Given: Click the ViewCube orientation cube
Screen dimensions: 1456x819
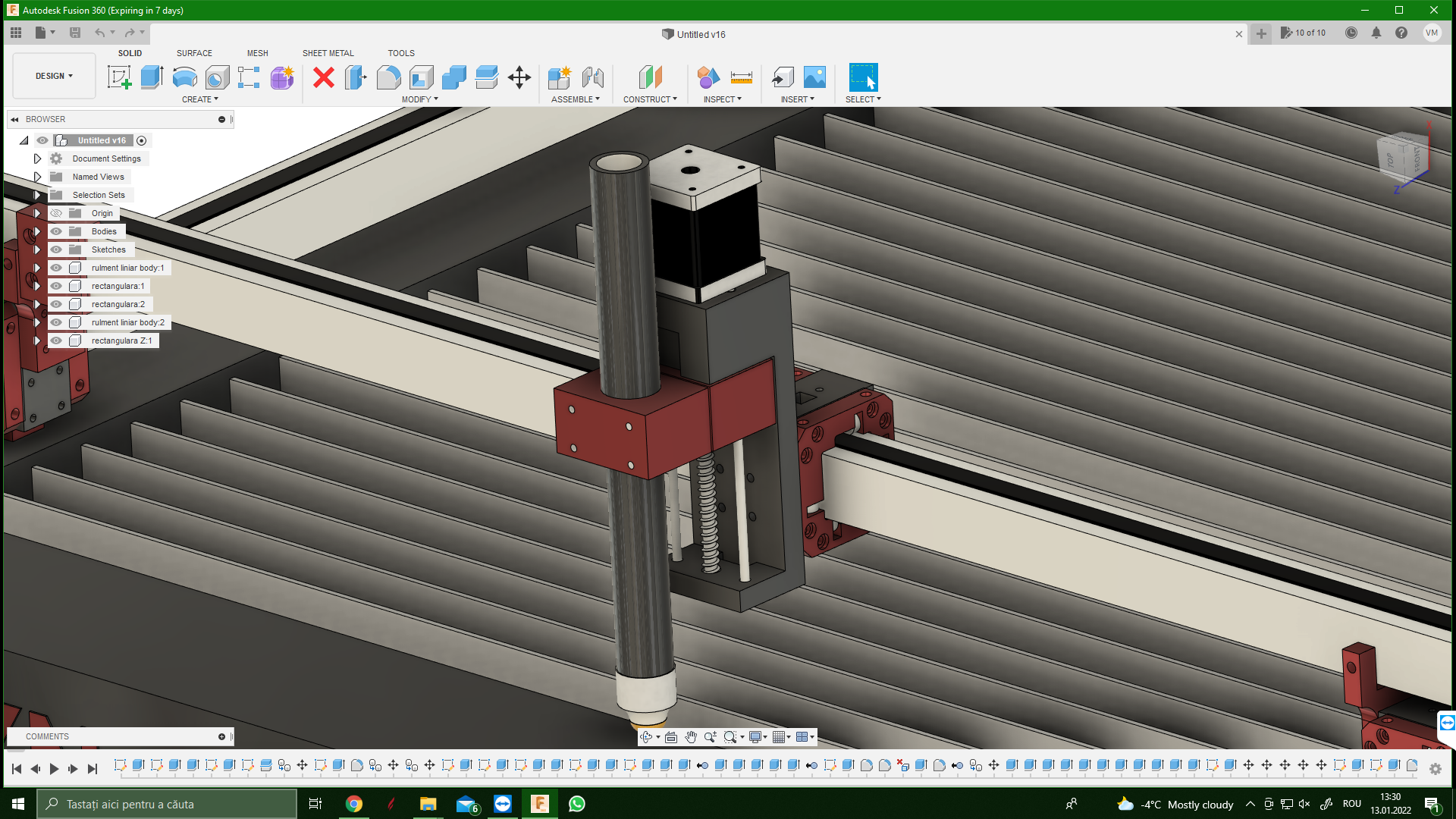Looking at the screenshot, I should [x=1401, y=158].
